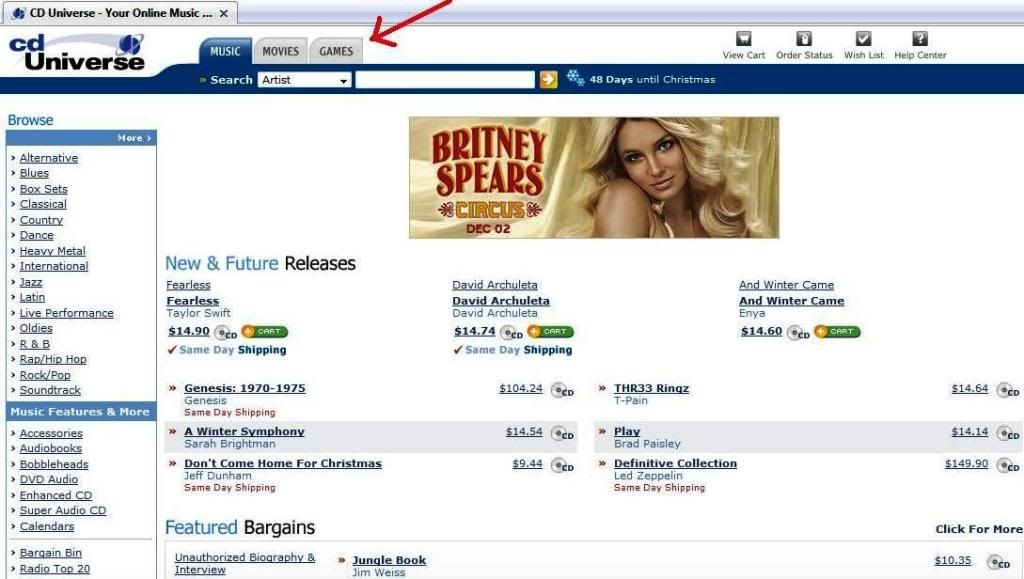Add Fearless to cart with green CART button
The width and height of the screenshot is (1024, 579).
pyautogui.click(x=264, y=332)
